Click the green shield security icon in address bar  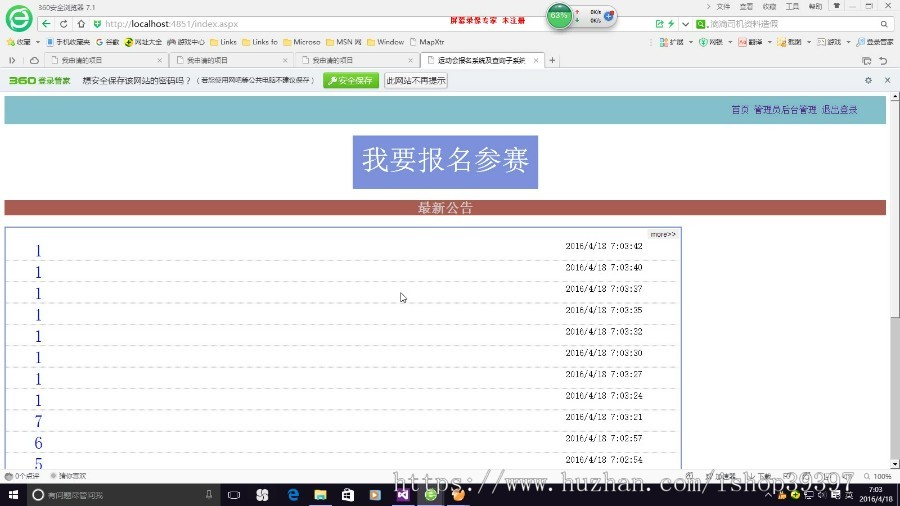click(x=97, y=24)
